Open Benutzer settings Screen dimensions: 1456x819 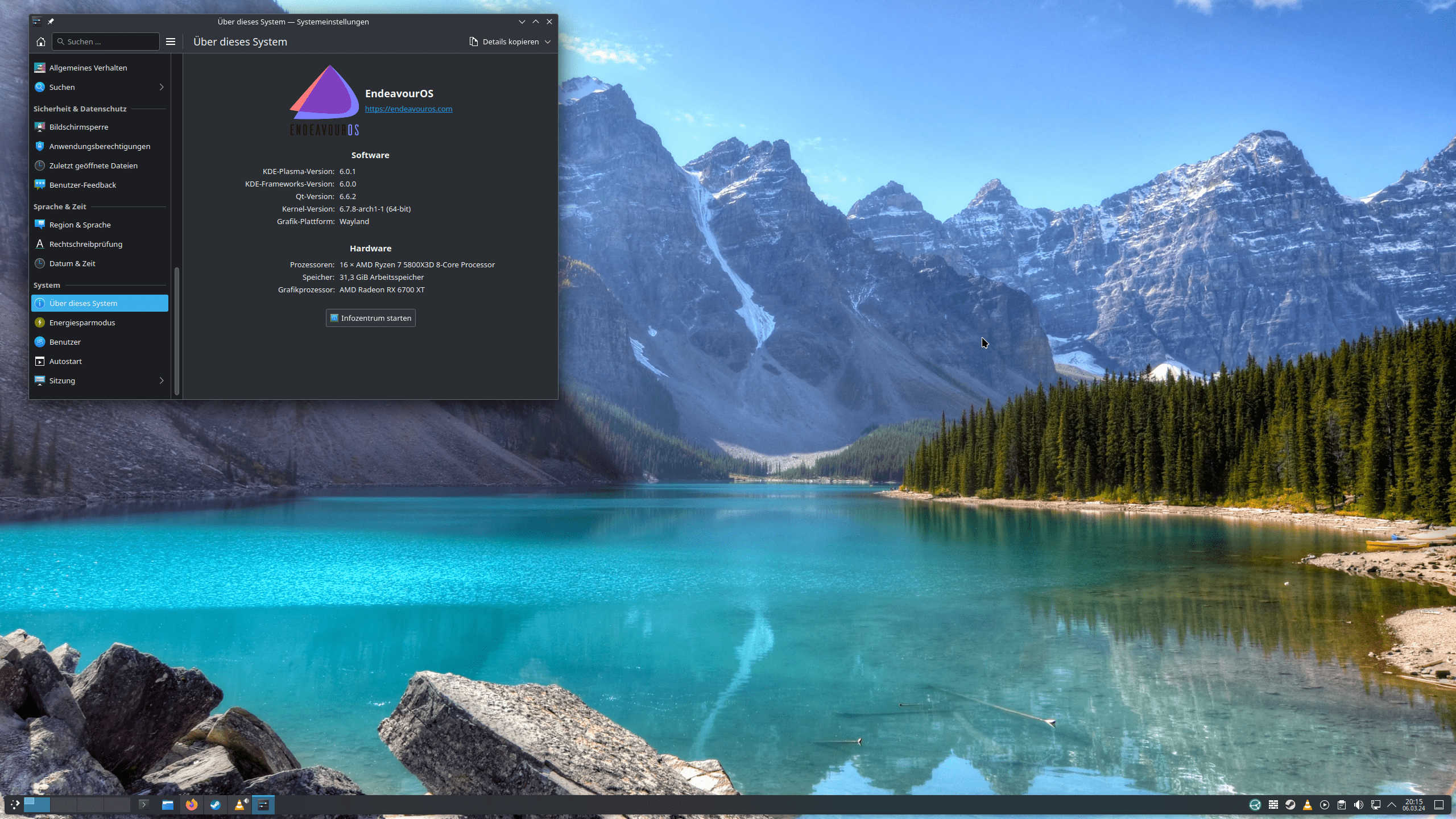100,342
